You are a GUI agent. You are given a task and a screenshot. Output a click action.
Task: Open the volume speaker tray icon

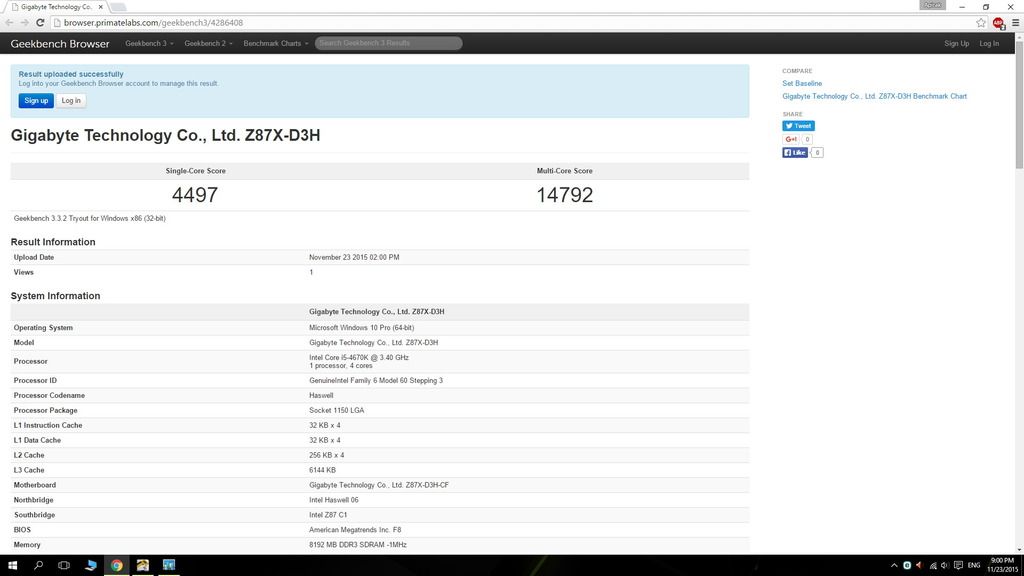[x=945, y=566]
